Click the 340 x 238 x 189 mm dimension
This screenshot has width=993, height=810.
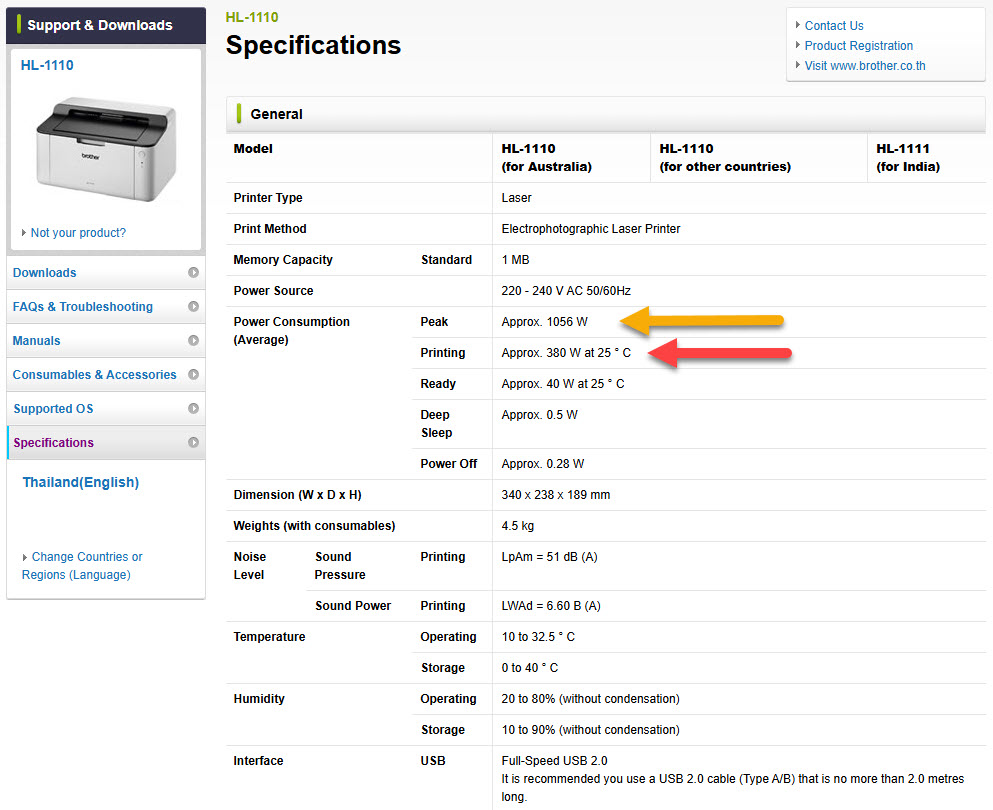[x=556, y=495]
